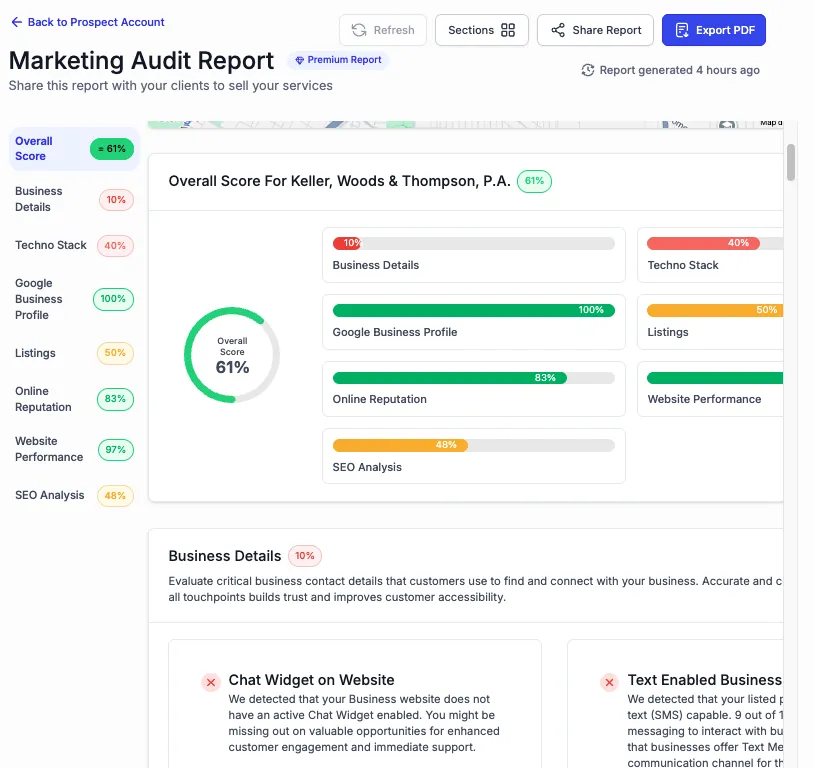Click the Listings 50% progress bar
The image size is (814, 768).
click(x=715, y=311)
